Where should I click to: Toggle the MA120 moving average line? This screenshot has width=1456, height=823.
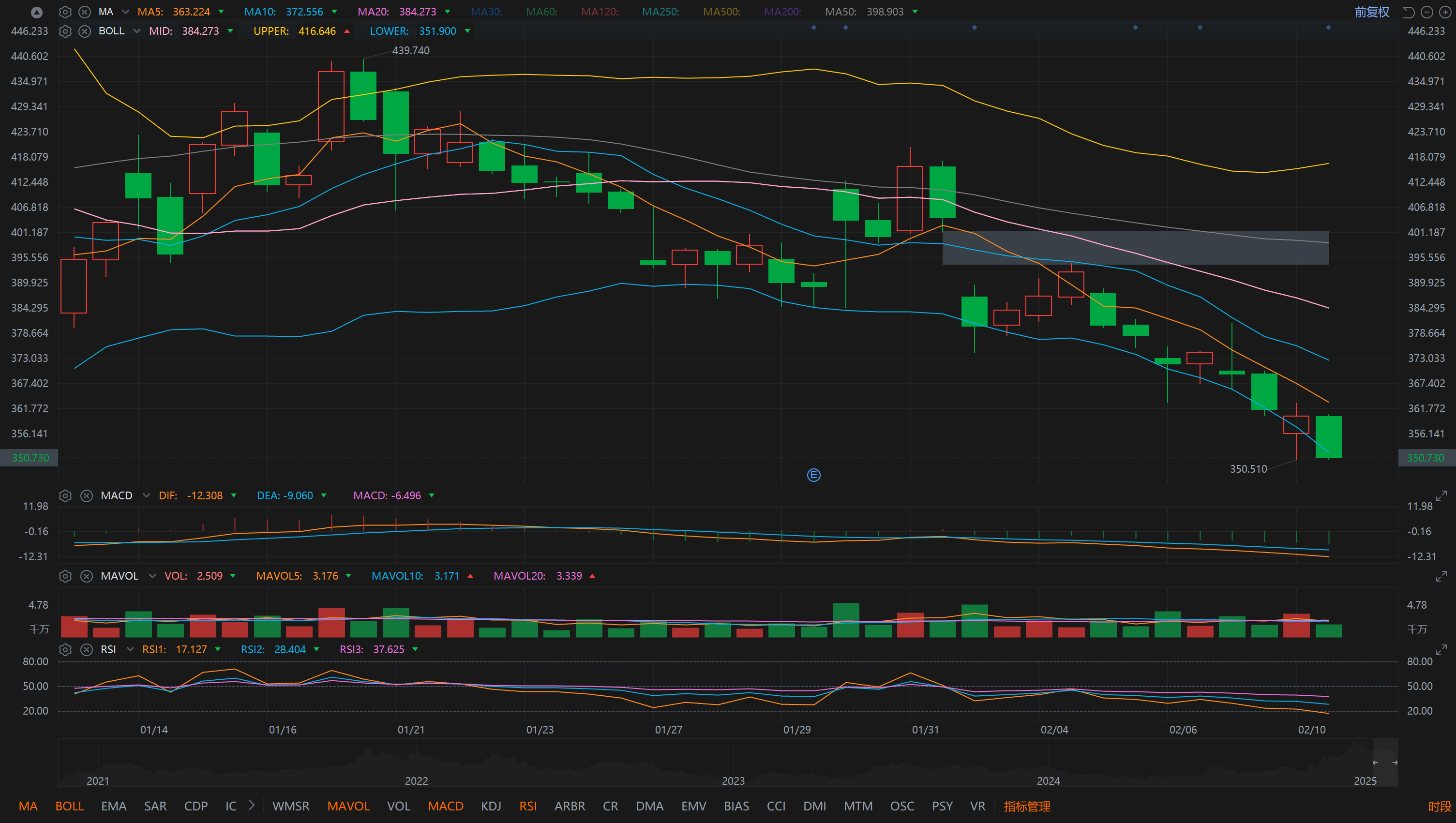point(600,12)
